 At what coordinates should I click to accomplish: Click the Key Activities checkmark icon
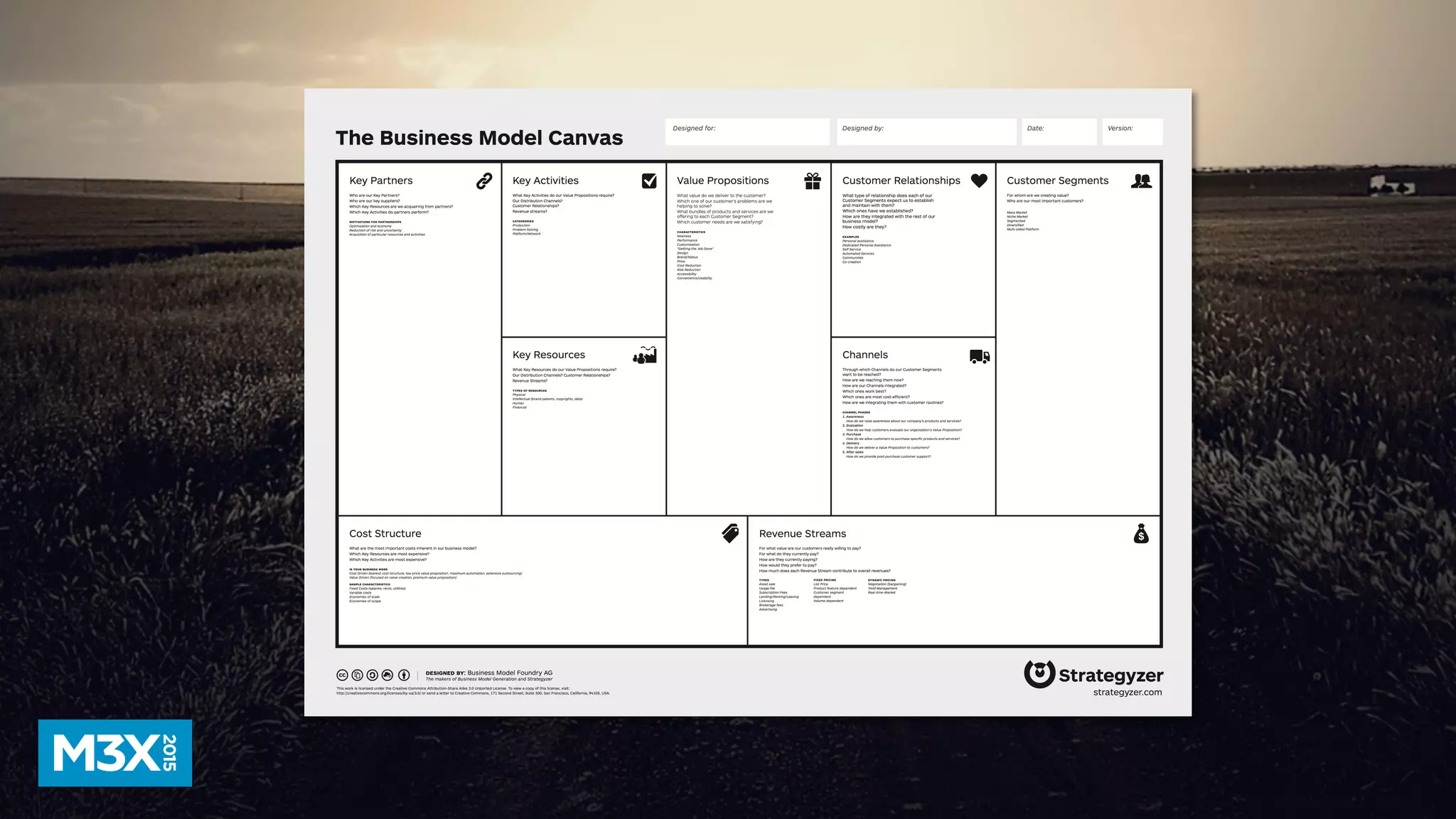649,181
